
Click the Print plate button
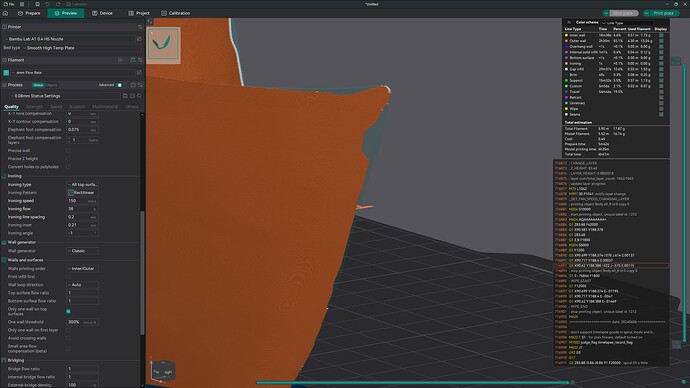(x=663, y=13)
